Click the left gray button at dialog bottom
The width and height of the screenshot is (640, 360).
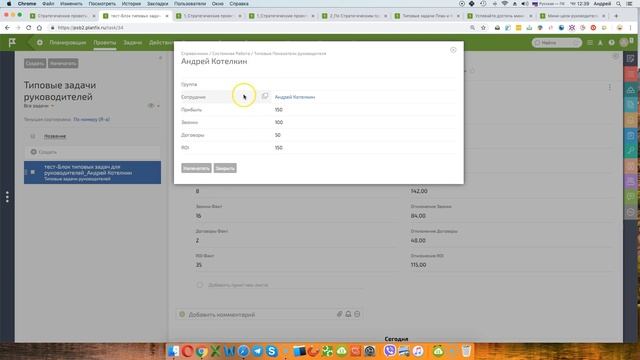(196, 168)
